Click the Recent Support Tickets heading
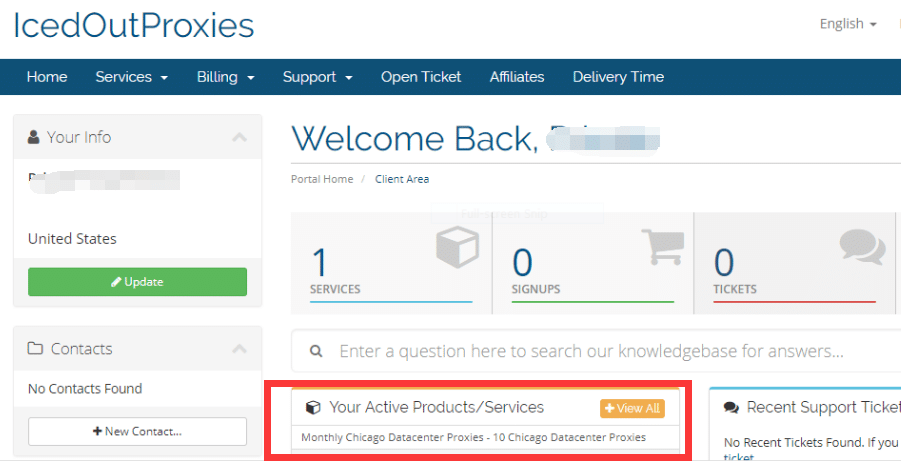Screen dimensions: 901x461 click(x=823, y=408)
